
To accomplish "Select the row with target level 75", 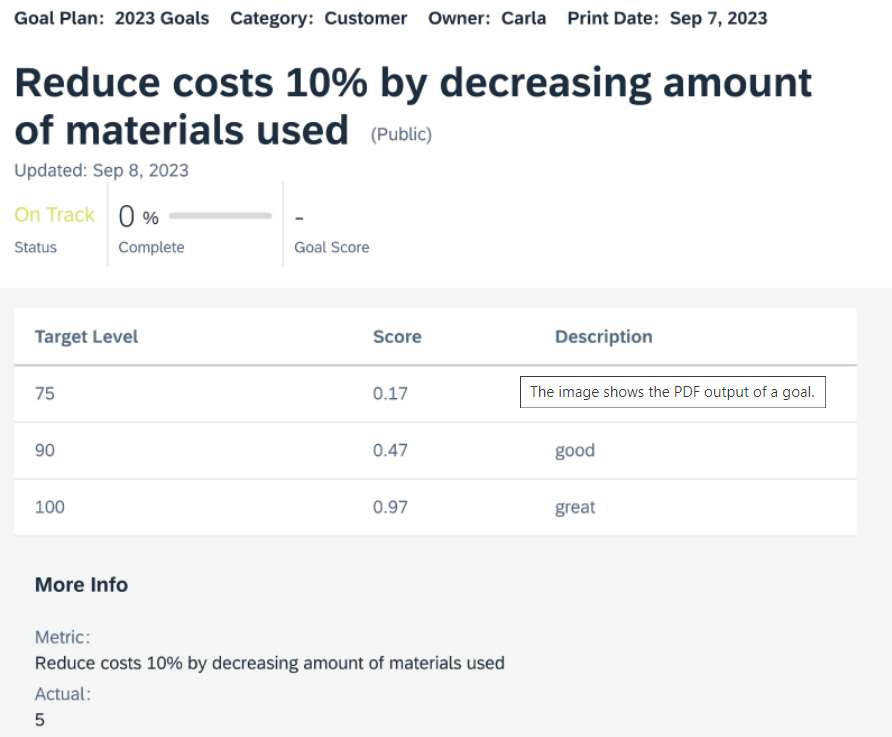I will click(435, 394).
